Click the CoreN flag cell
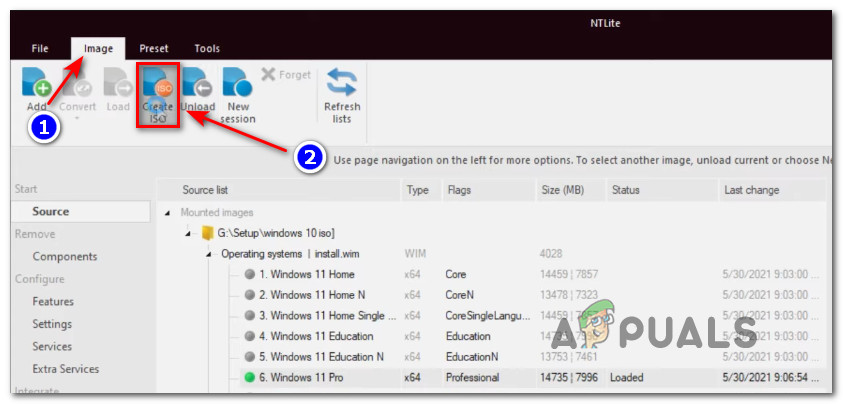This screenshot has height=404, width=843. pyautogui.click(x=460, y=295)
